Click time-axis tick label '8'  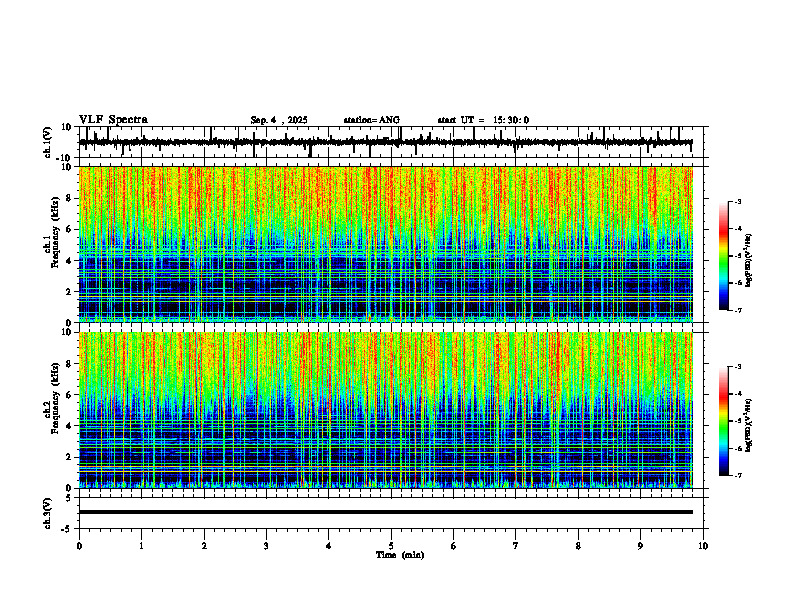[x=578, y=546]
